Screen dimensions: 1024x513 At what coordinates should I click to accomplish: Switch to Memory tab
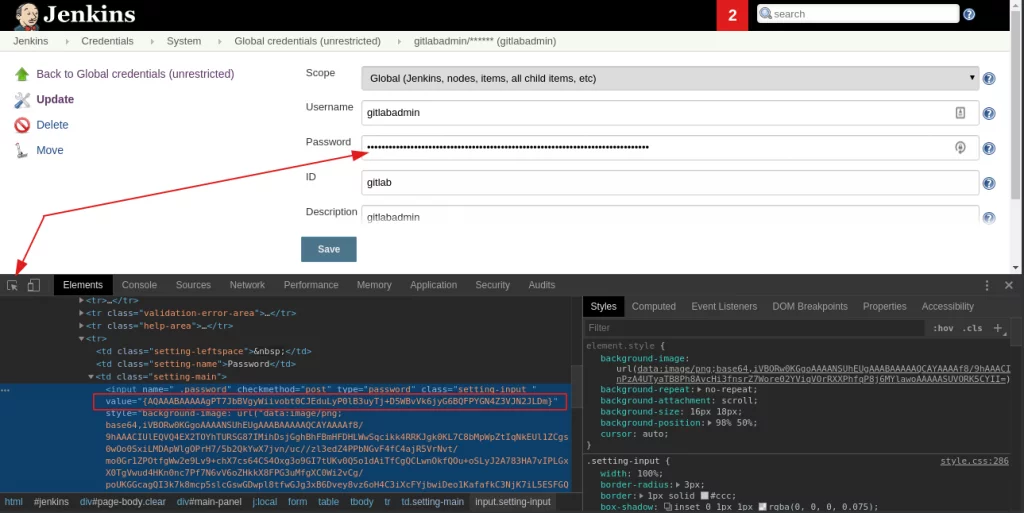click(374, 285)
